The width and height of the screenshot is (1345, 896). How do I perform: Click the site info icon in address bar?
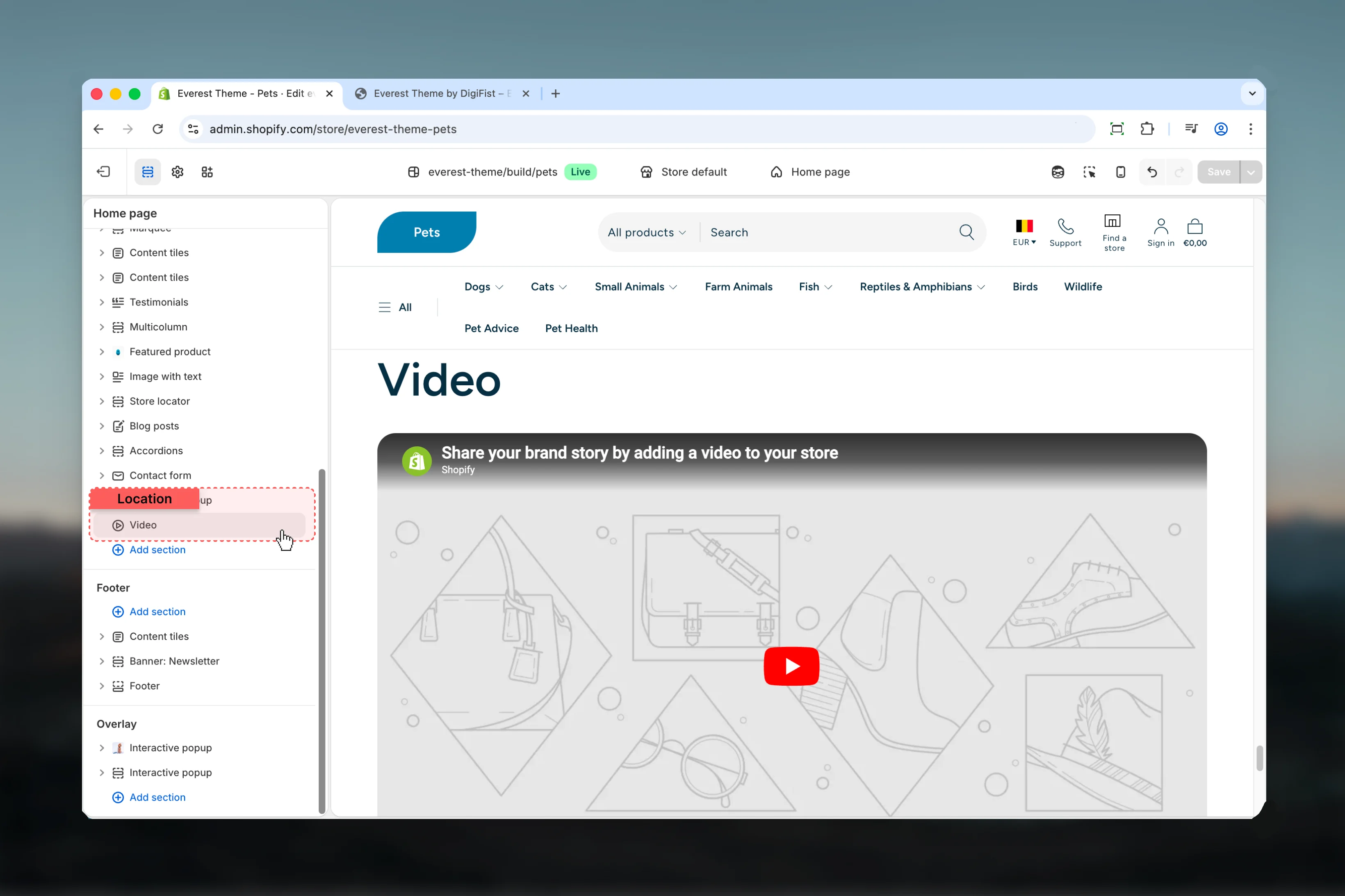click(193, 129)
